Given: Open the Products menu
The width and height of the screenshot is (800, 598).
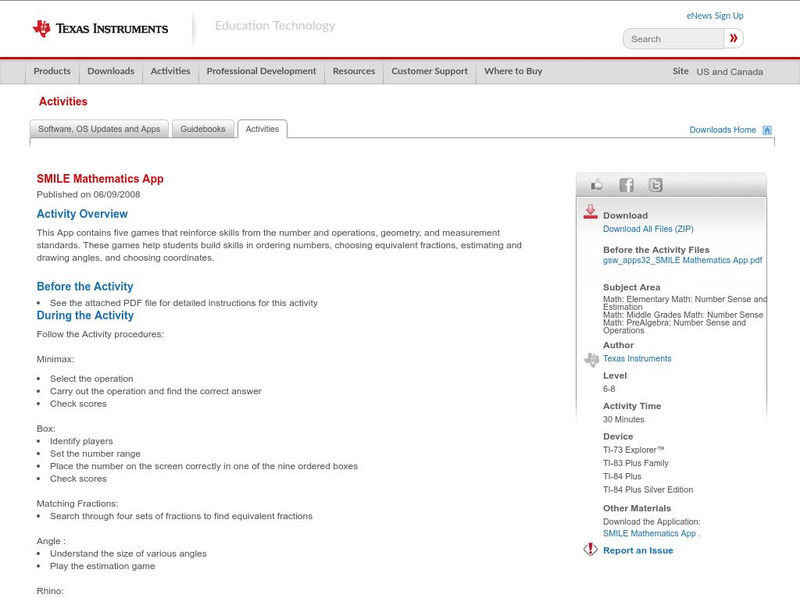Looking at the screenshot, I should tap(52, 72).
